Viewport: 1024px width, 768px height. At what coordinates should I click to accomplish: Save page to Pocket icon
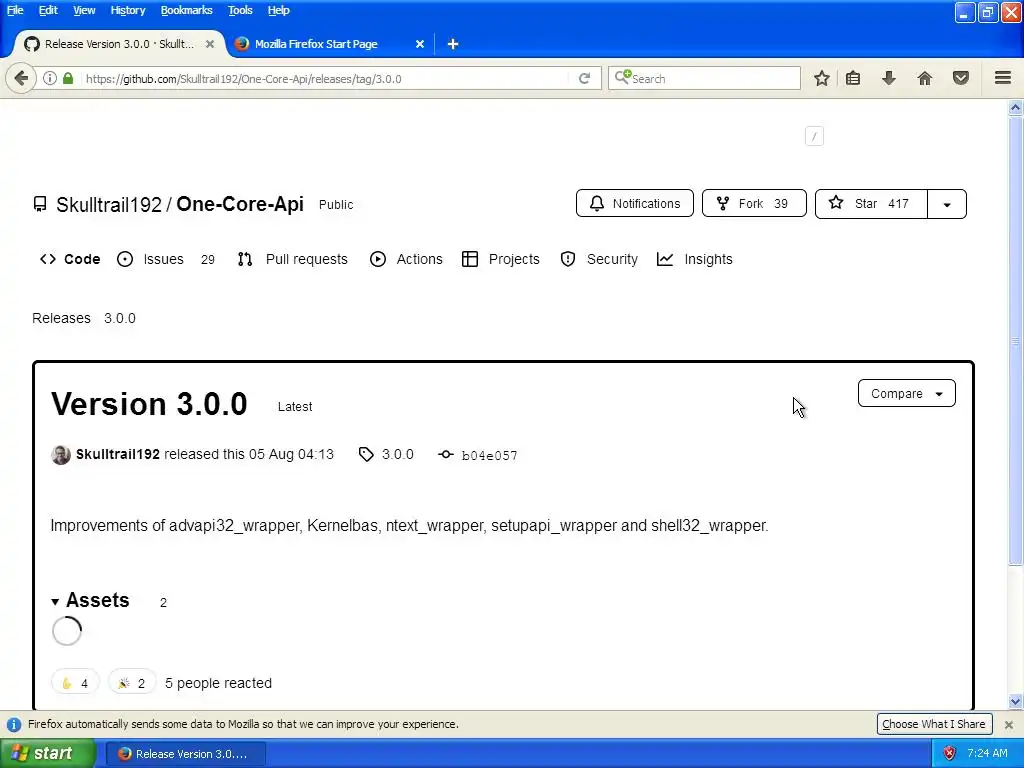961,78
